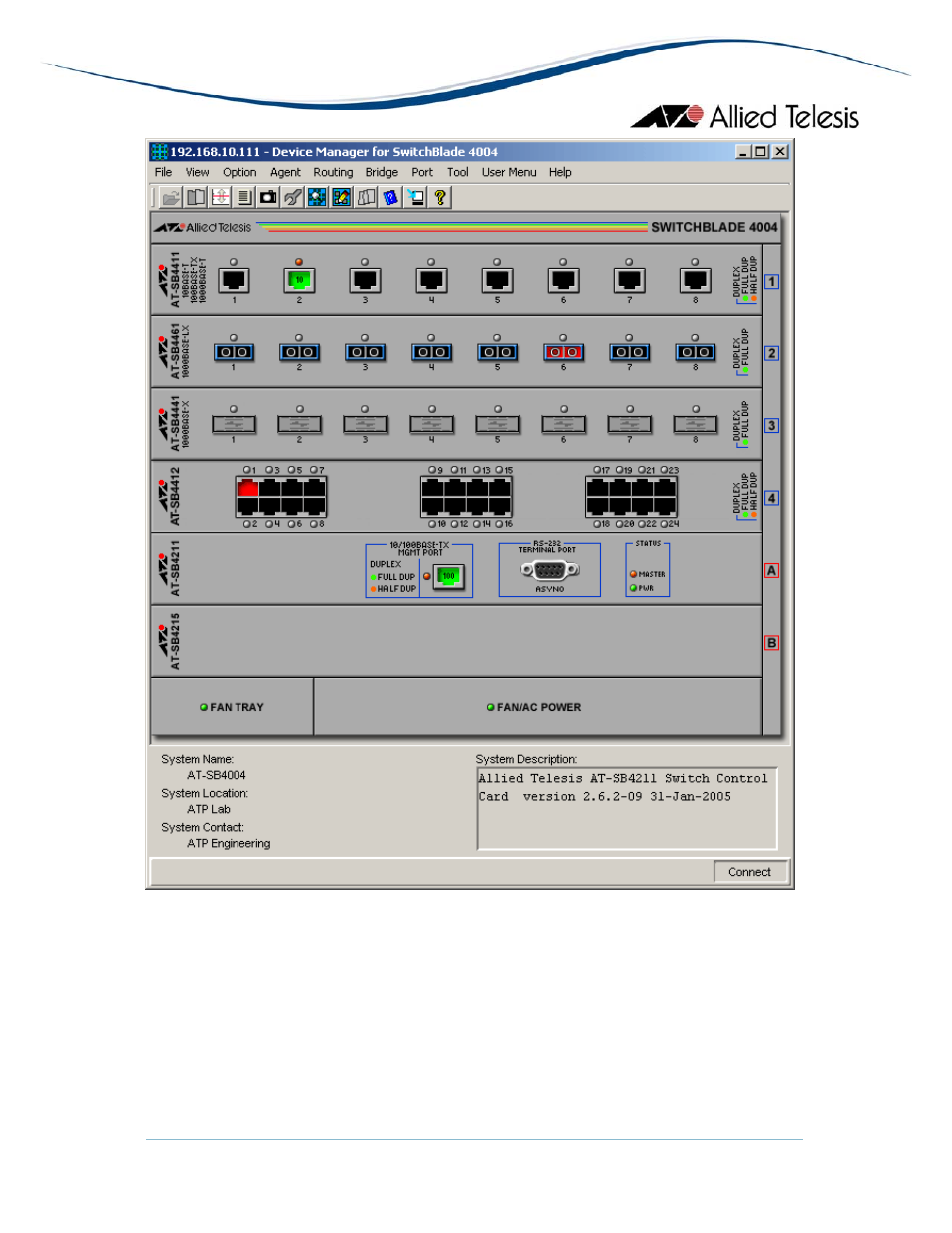The width and height of the screenshot is (952, 1233).
Task: Click the terminal connect toolbar icon
Action: [415, 198]
